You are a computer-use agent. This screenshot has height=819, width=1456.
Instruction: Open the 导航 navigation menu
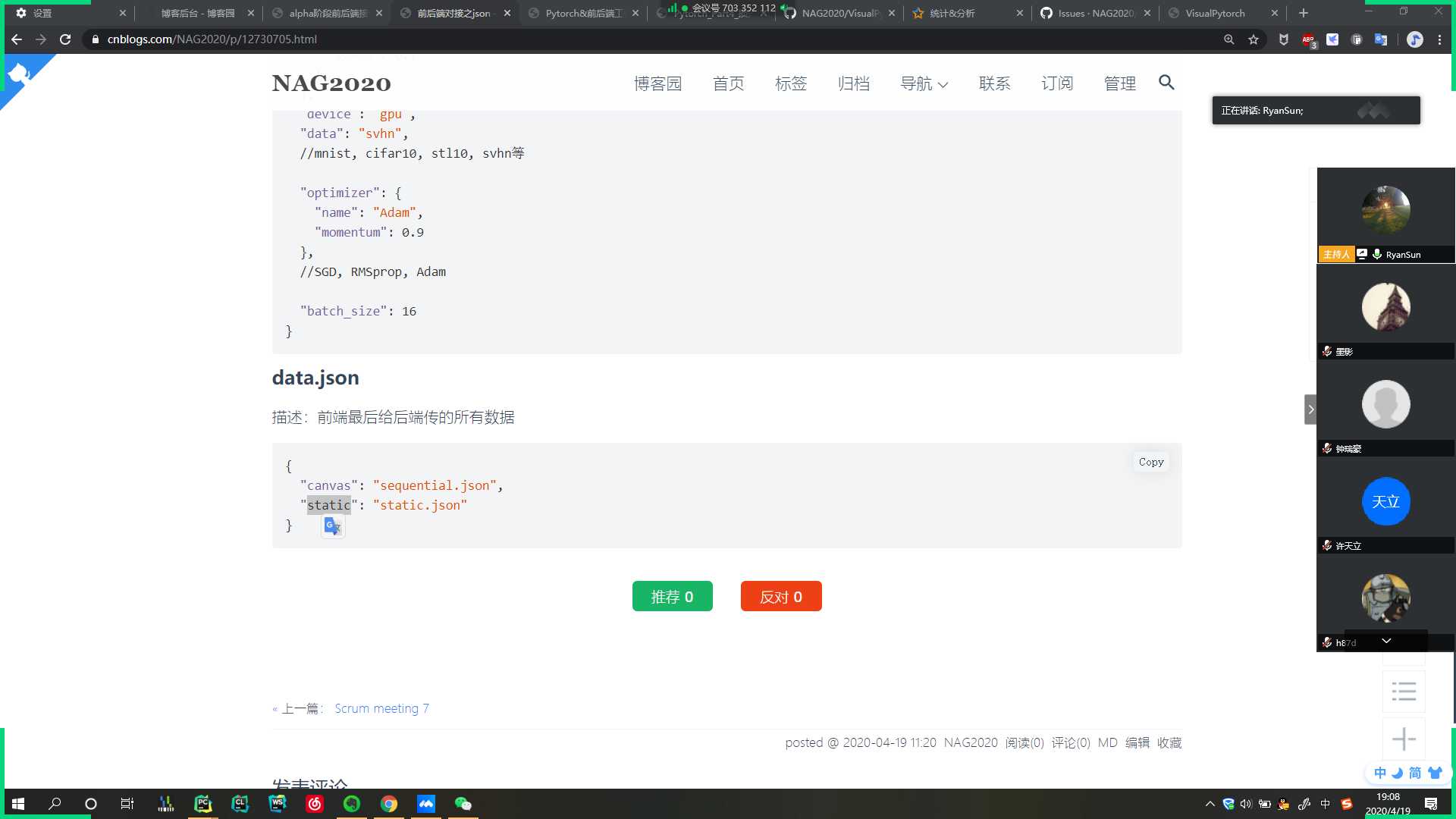pyautogui.click(x=923, y=83)
